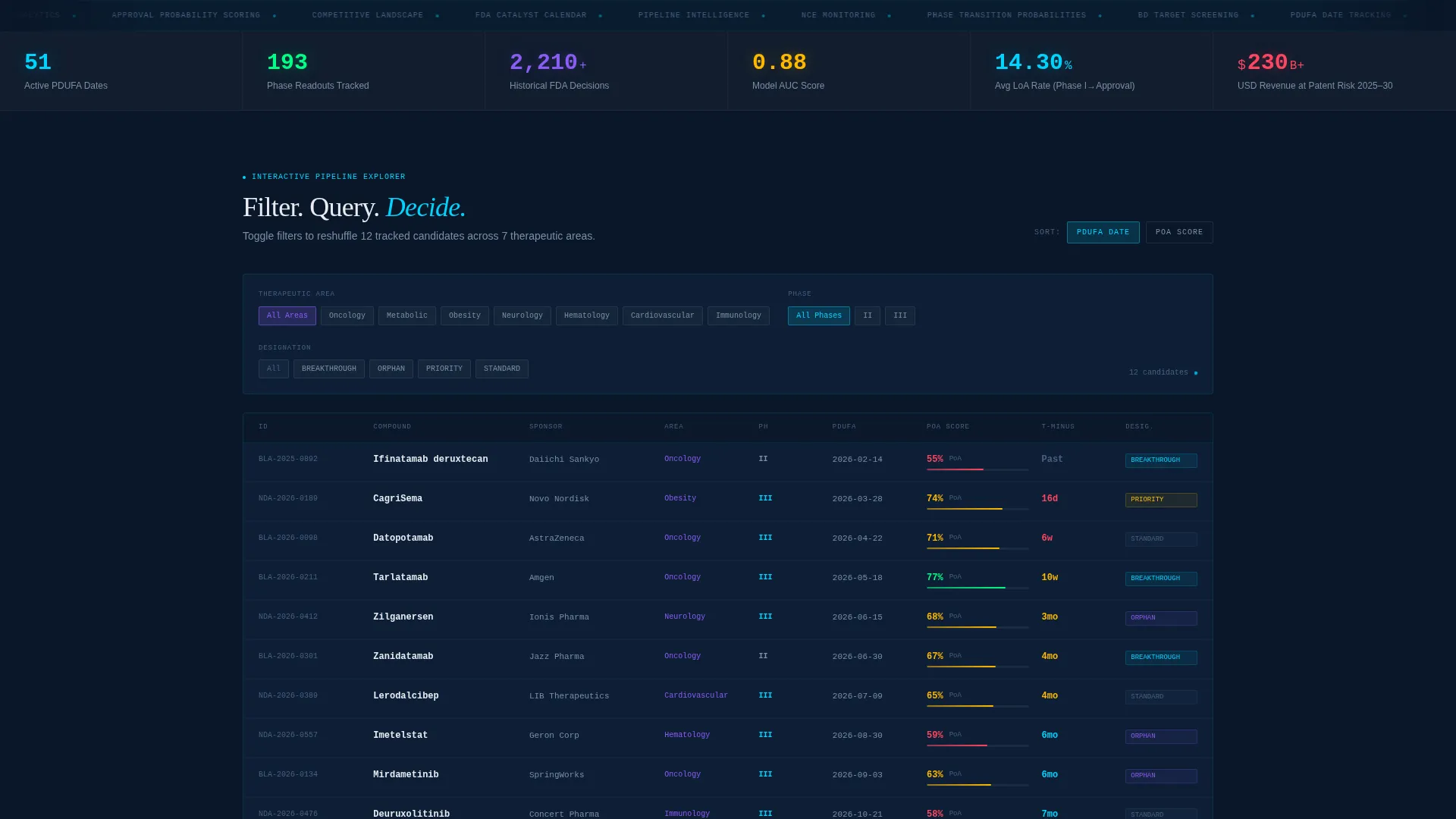1456x819 pixels.
Task: Click Pipeline Intelligence in the ticker
Action: point(693,15)
